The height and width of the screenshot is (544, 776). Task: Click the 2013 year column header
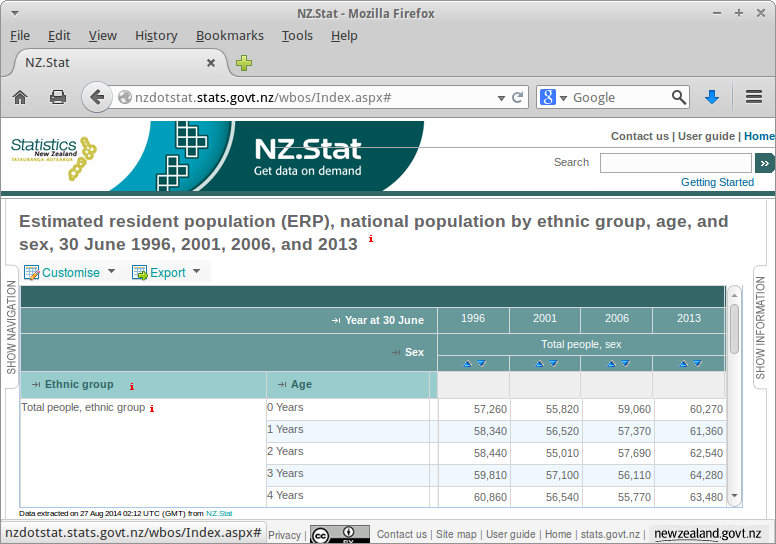[x=688, y=318]
